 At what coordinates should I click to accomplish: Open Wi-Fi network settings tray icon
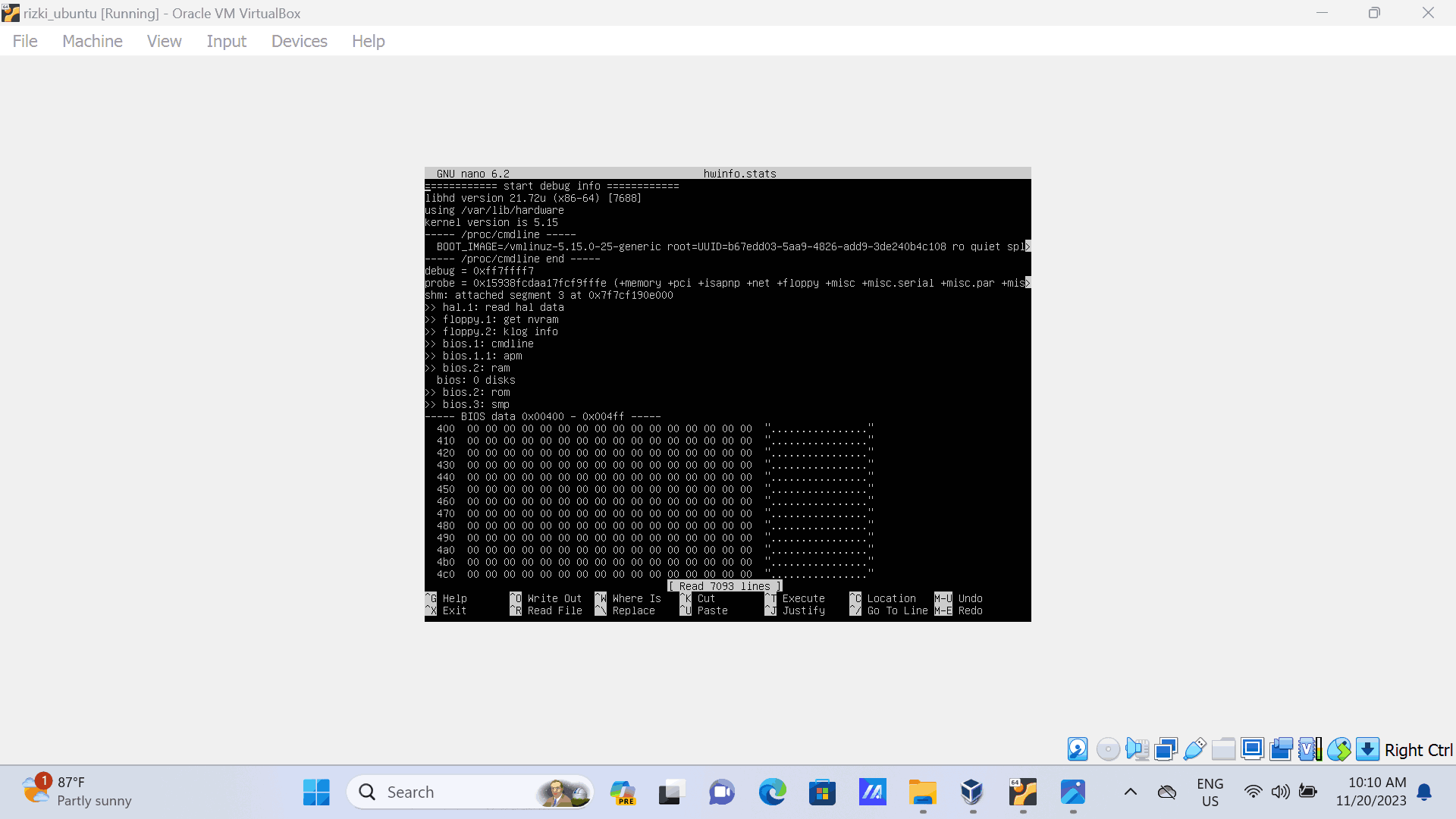[1254, 792]
